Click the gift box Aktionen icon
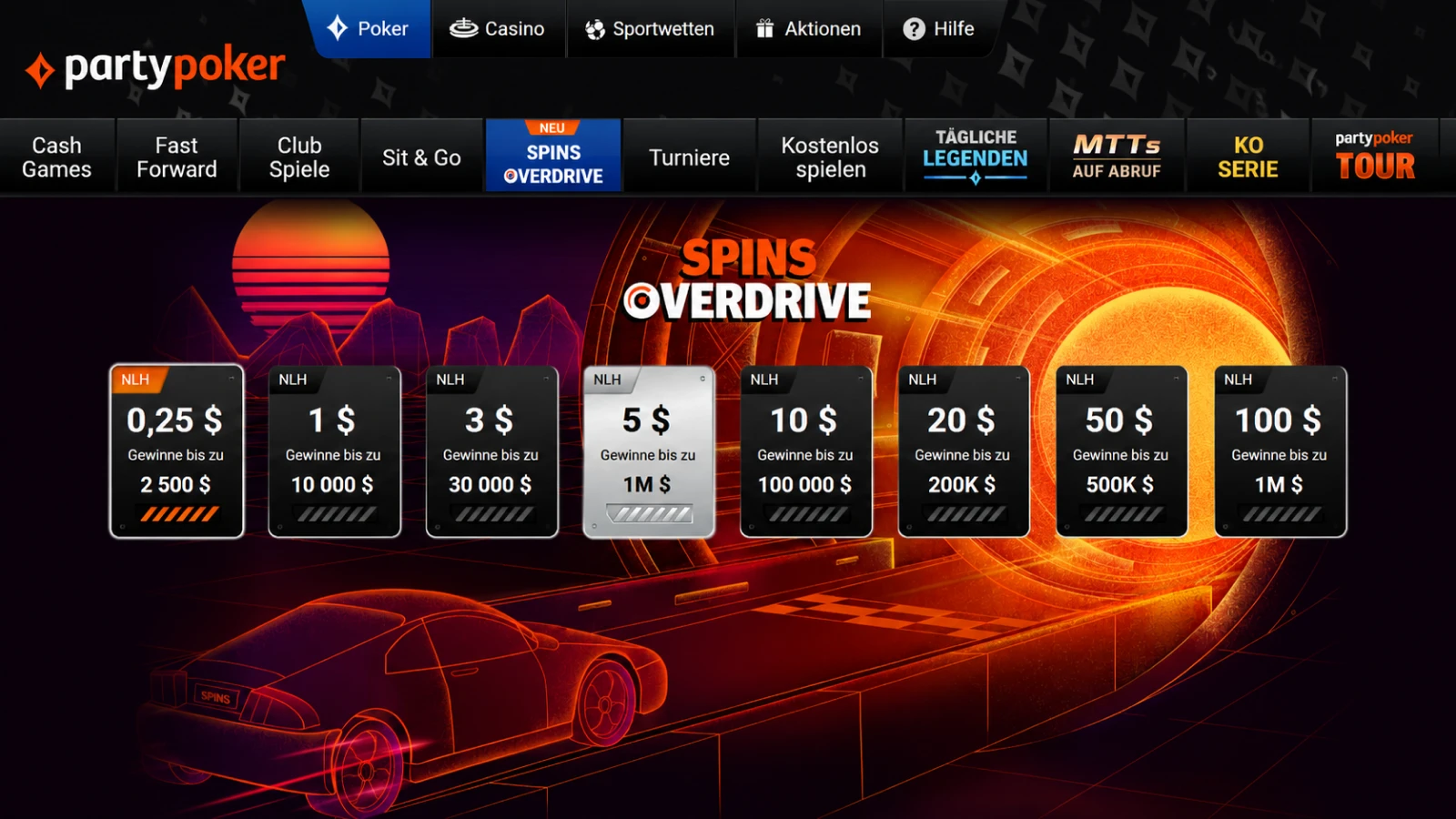 (765, 28)
